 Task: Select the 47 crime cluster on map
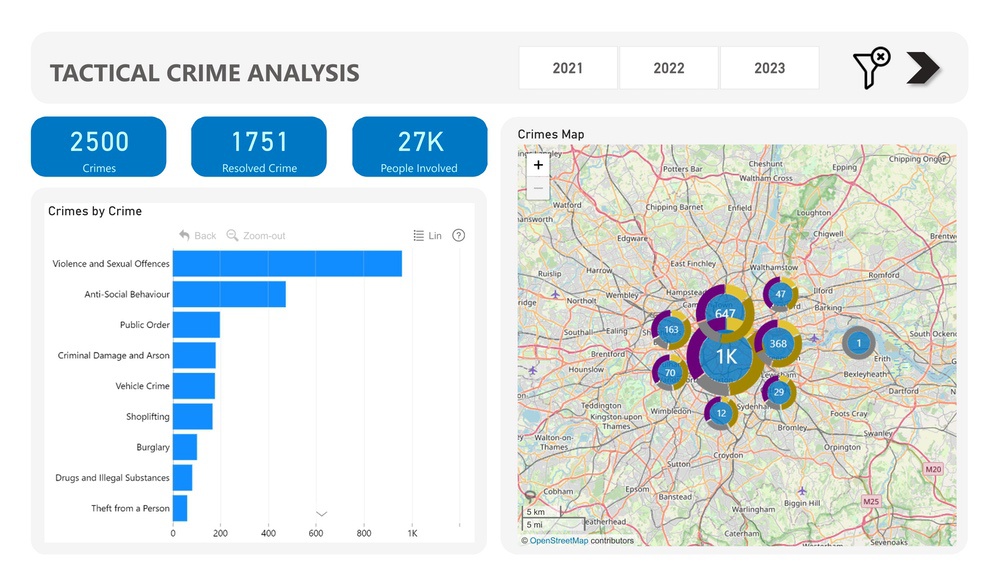pos(781,294)
